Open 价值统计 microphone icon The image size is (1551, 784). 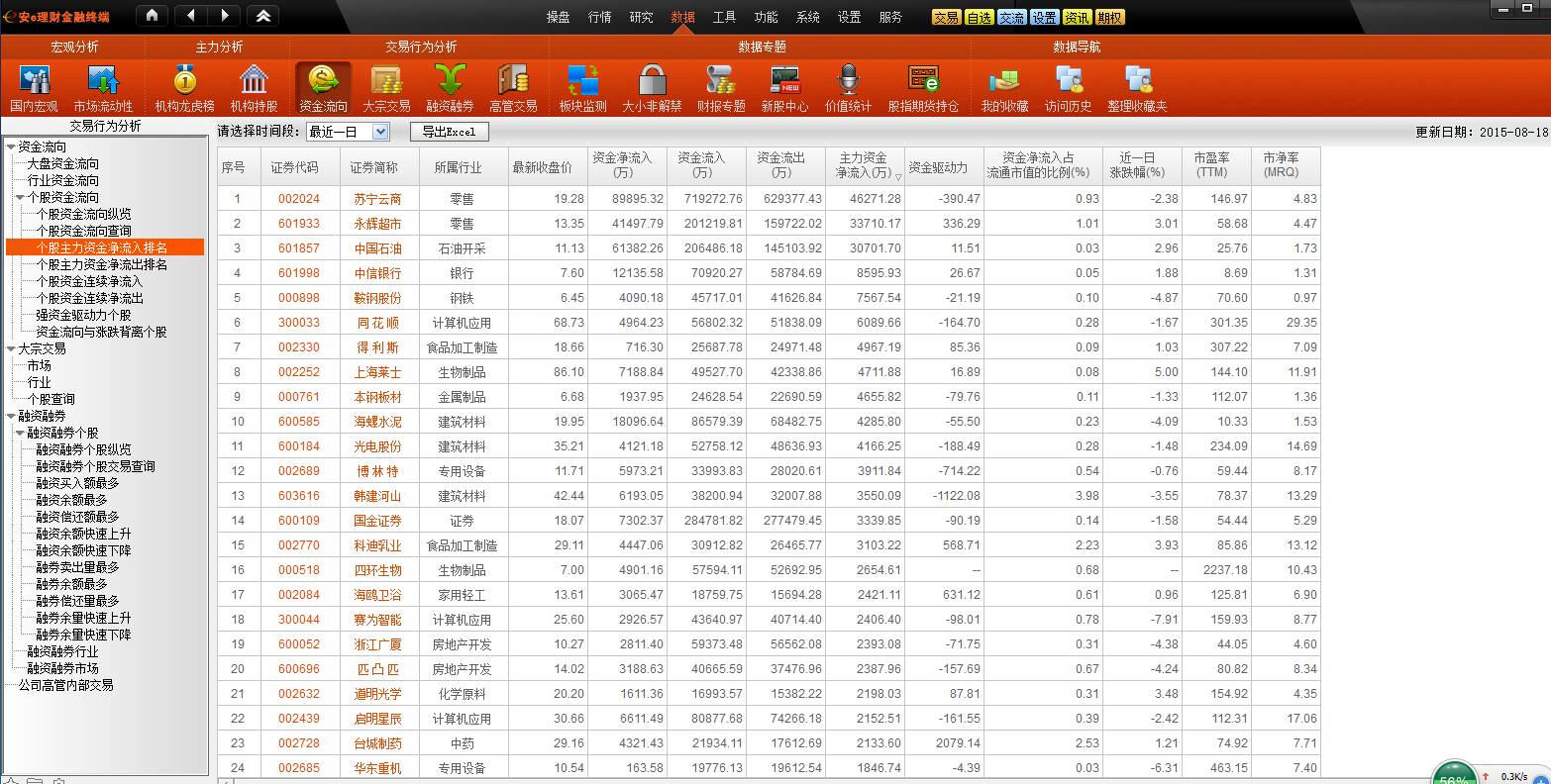coord(848,89)
